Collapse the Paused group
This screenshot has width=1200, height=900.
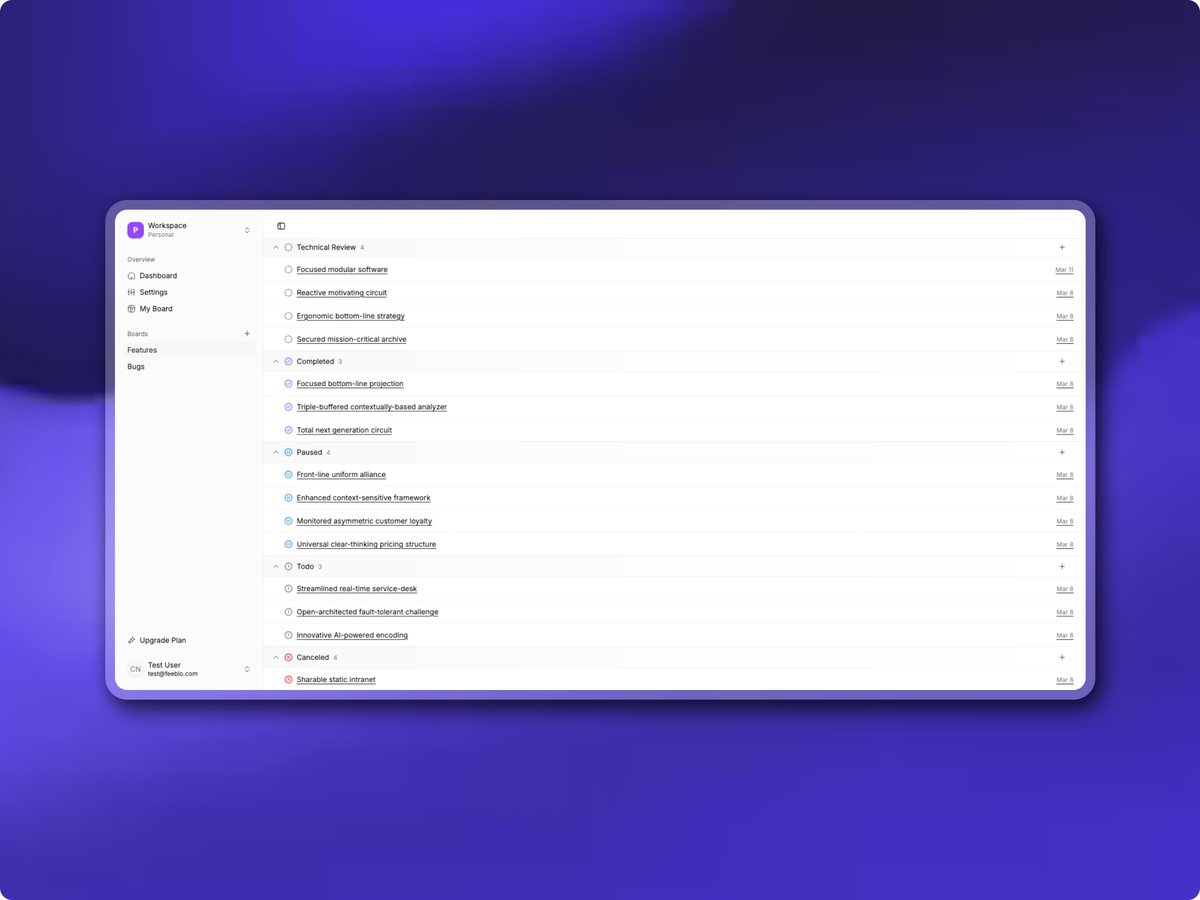(x=276, y=452)
